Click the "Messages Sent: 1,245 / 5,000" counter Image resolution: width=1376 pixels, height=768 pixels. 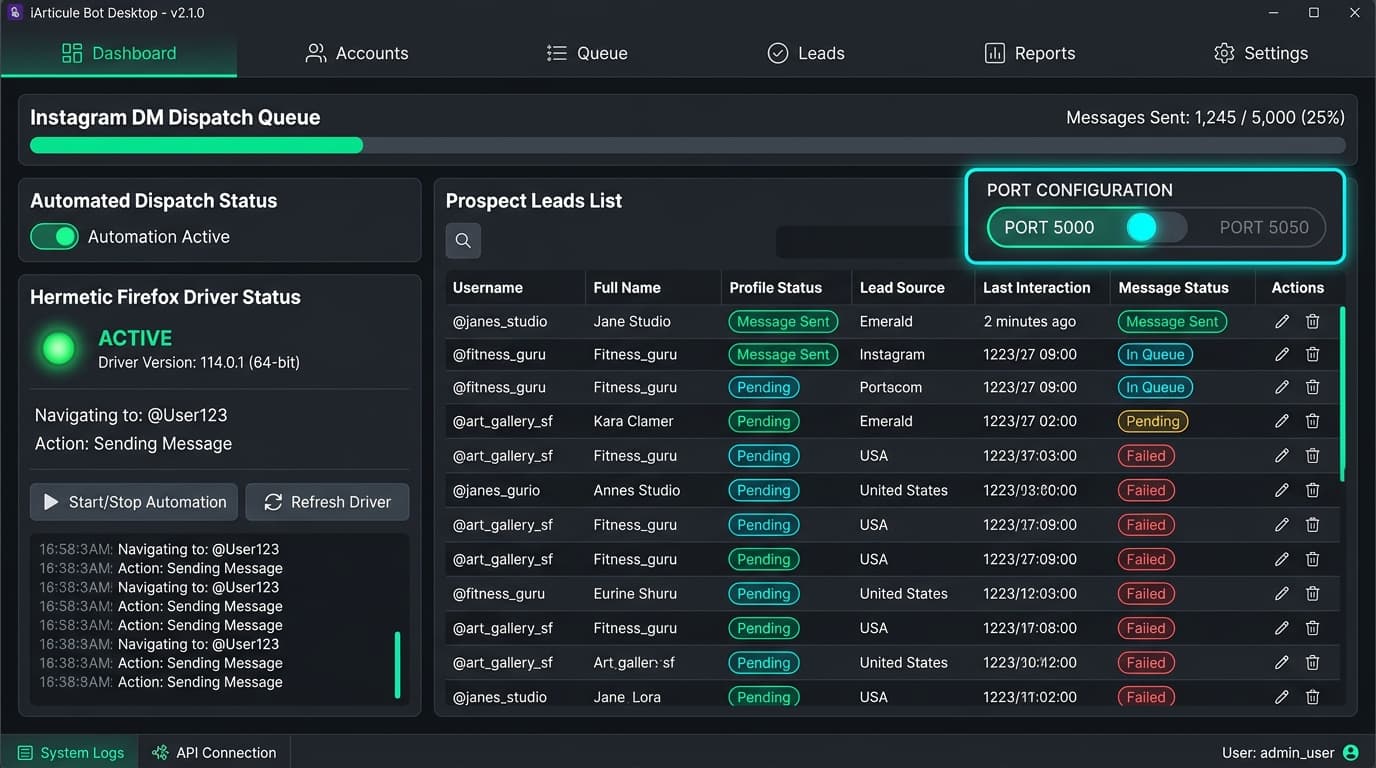coord(1205,117)
